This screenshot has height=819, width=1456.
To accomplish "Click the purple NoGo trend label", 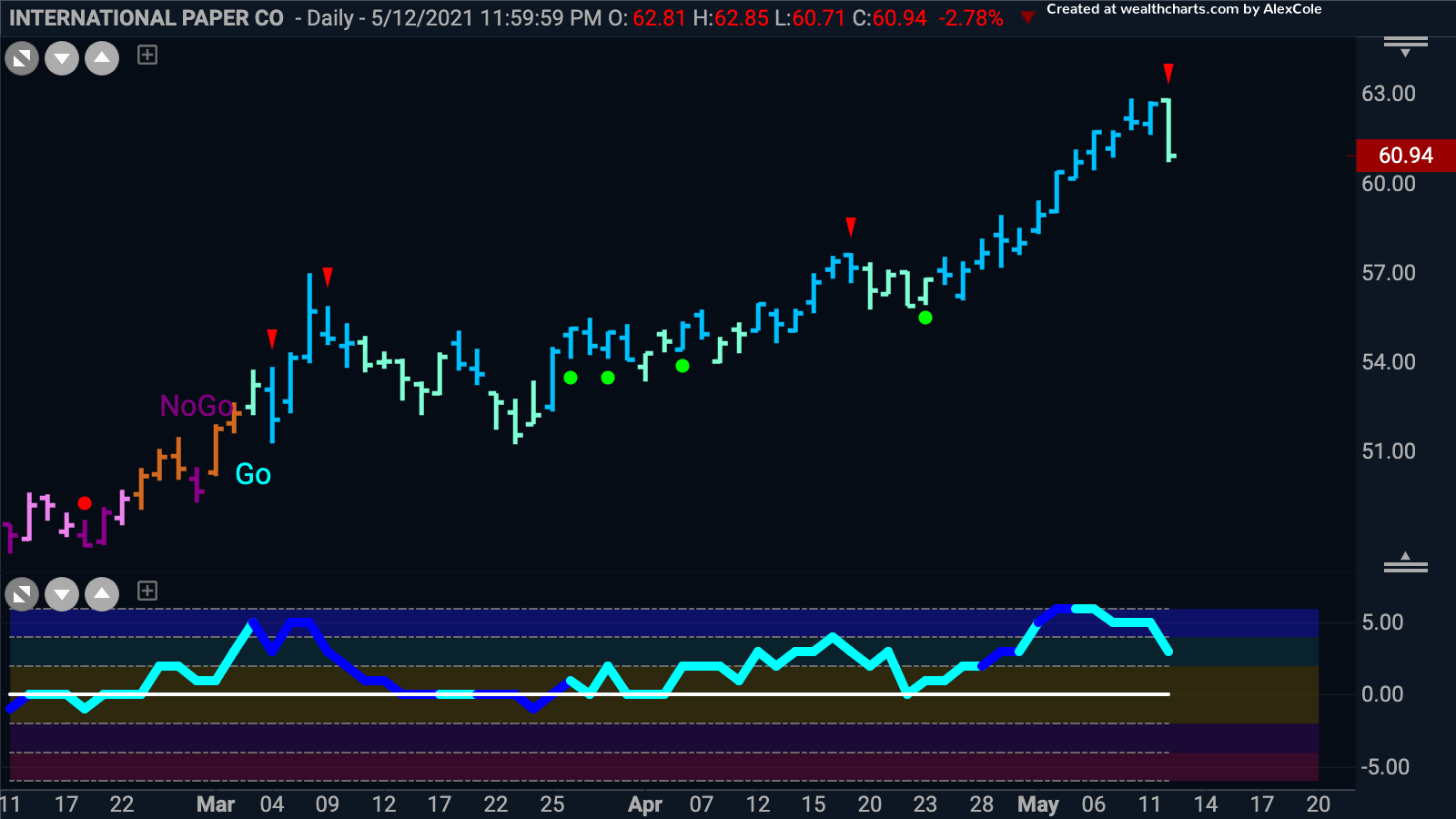I will [x=198, y=406].
